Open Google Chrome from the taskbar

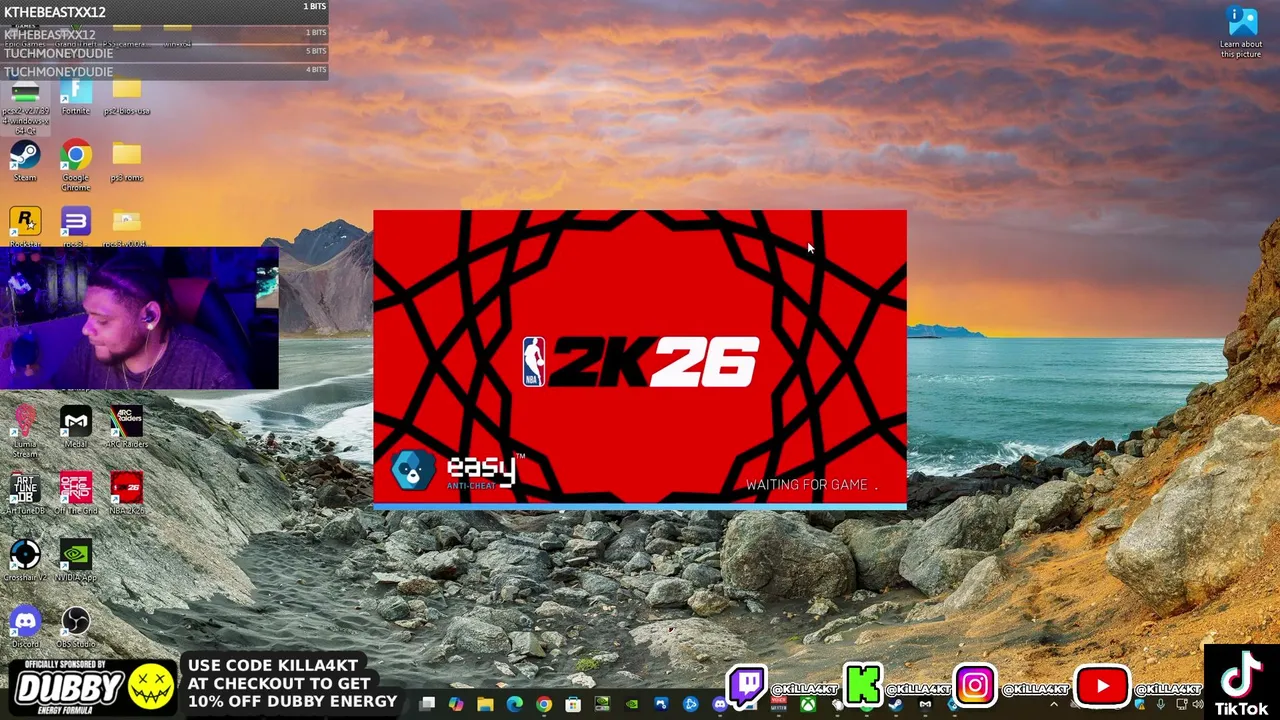(543, 704)
